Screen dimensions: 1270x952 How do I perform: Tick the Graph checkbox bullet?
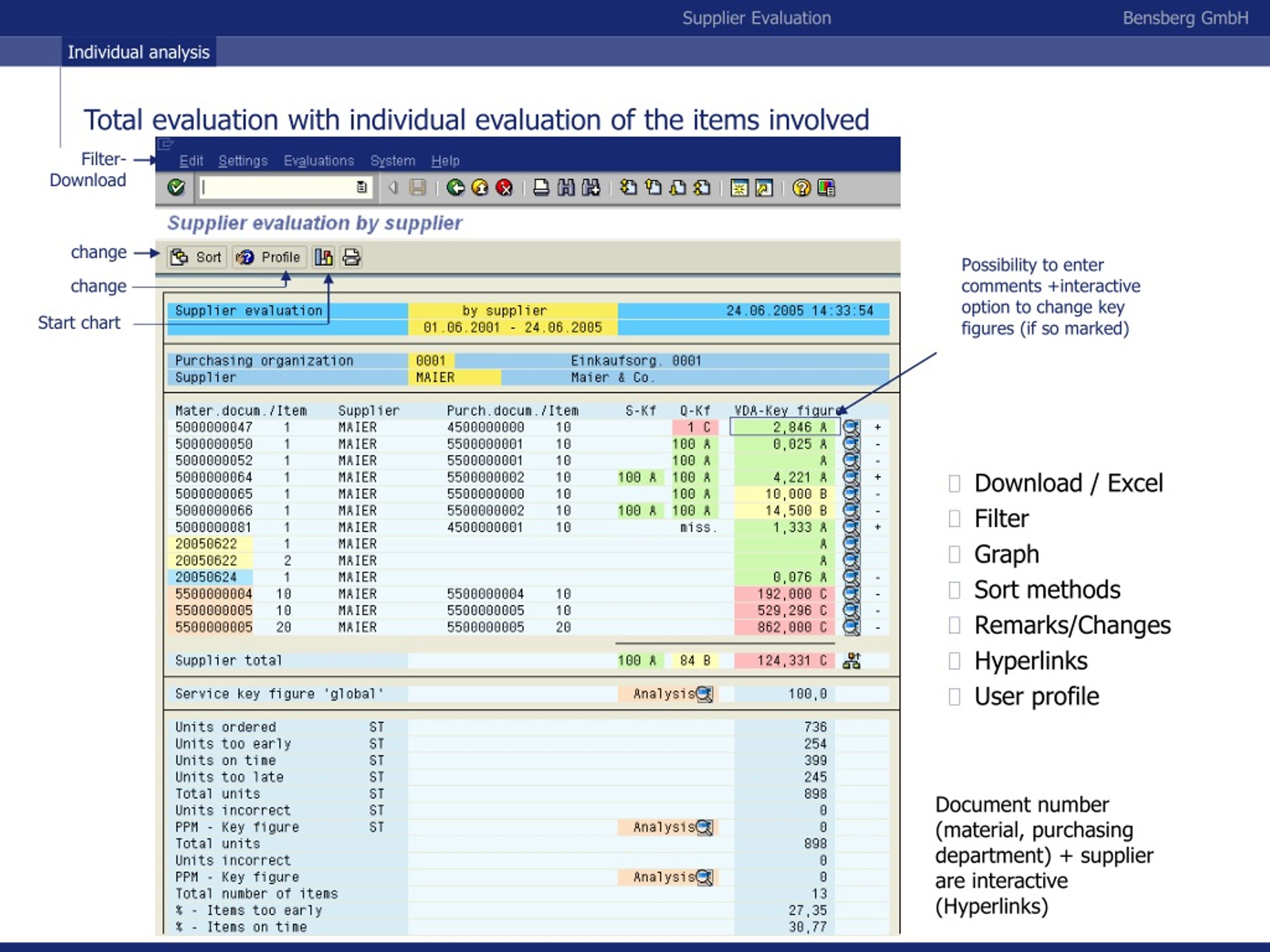(954, 554)
